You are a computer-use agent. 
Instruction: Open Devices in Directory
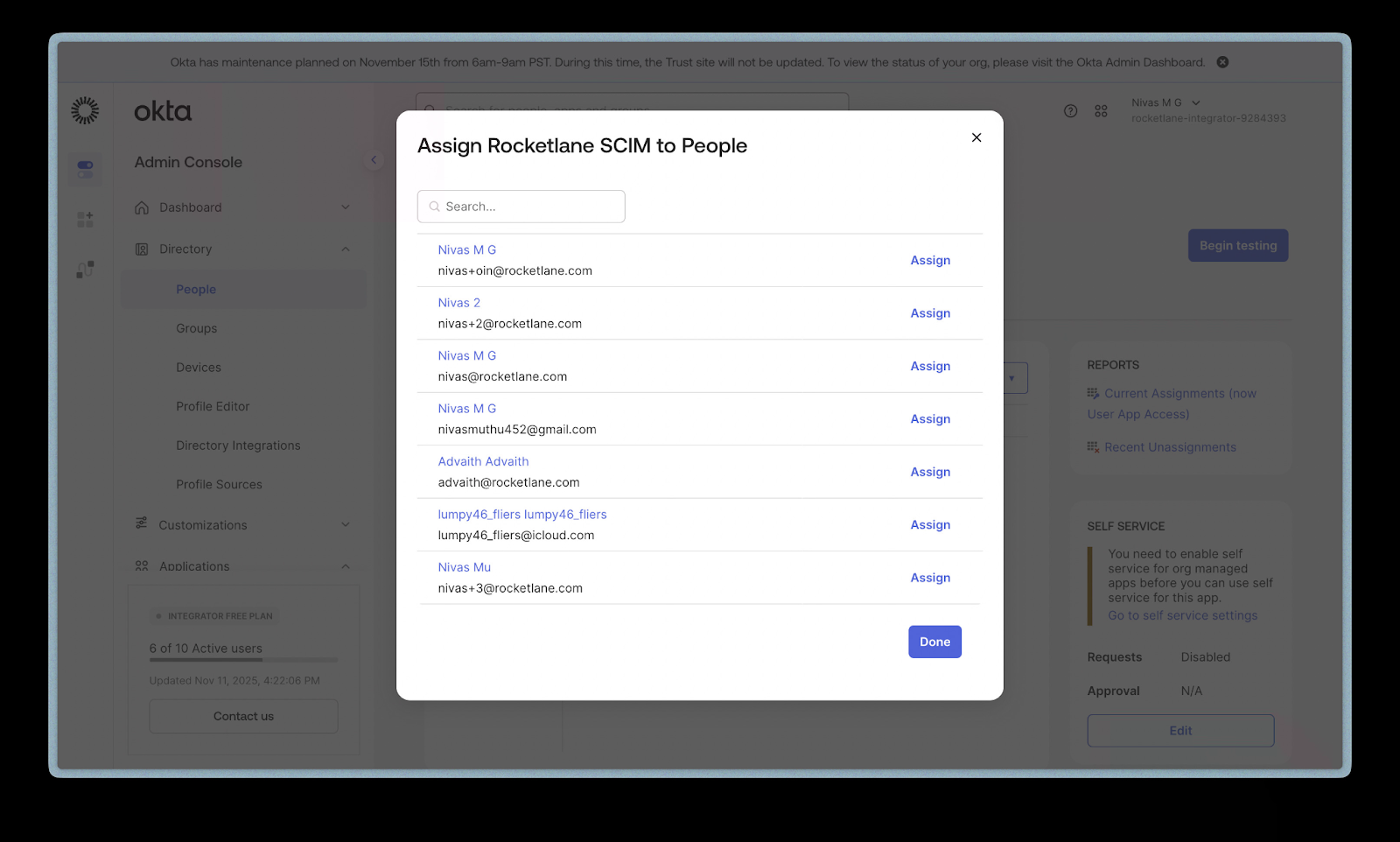199,368
